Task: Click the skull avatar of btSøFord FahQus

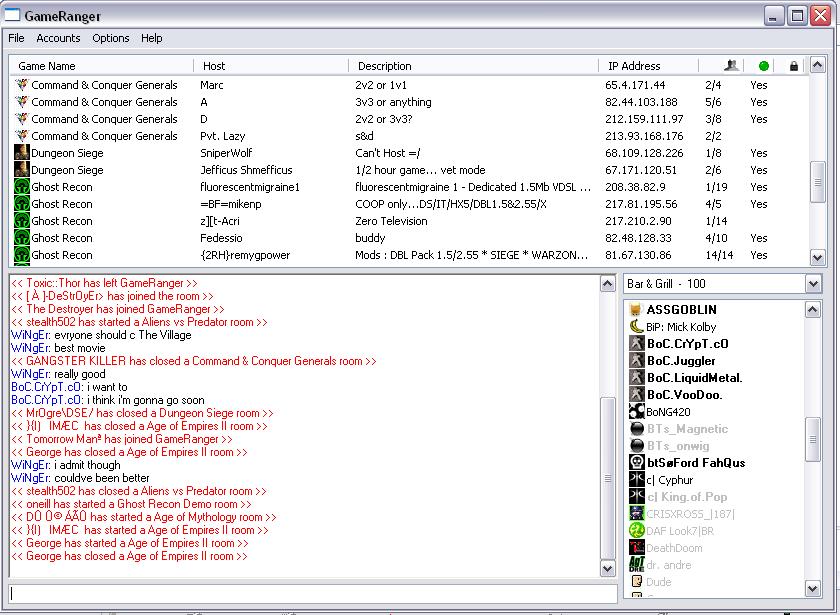Action: click(x=636, y=462)
